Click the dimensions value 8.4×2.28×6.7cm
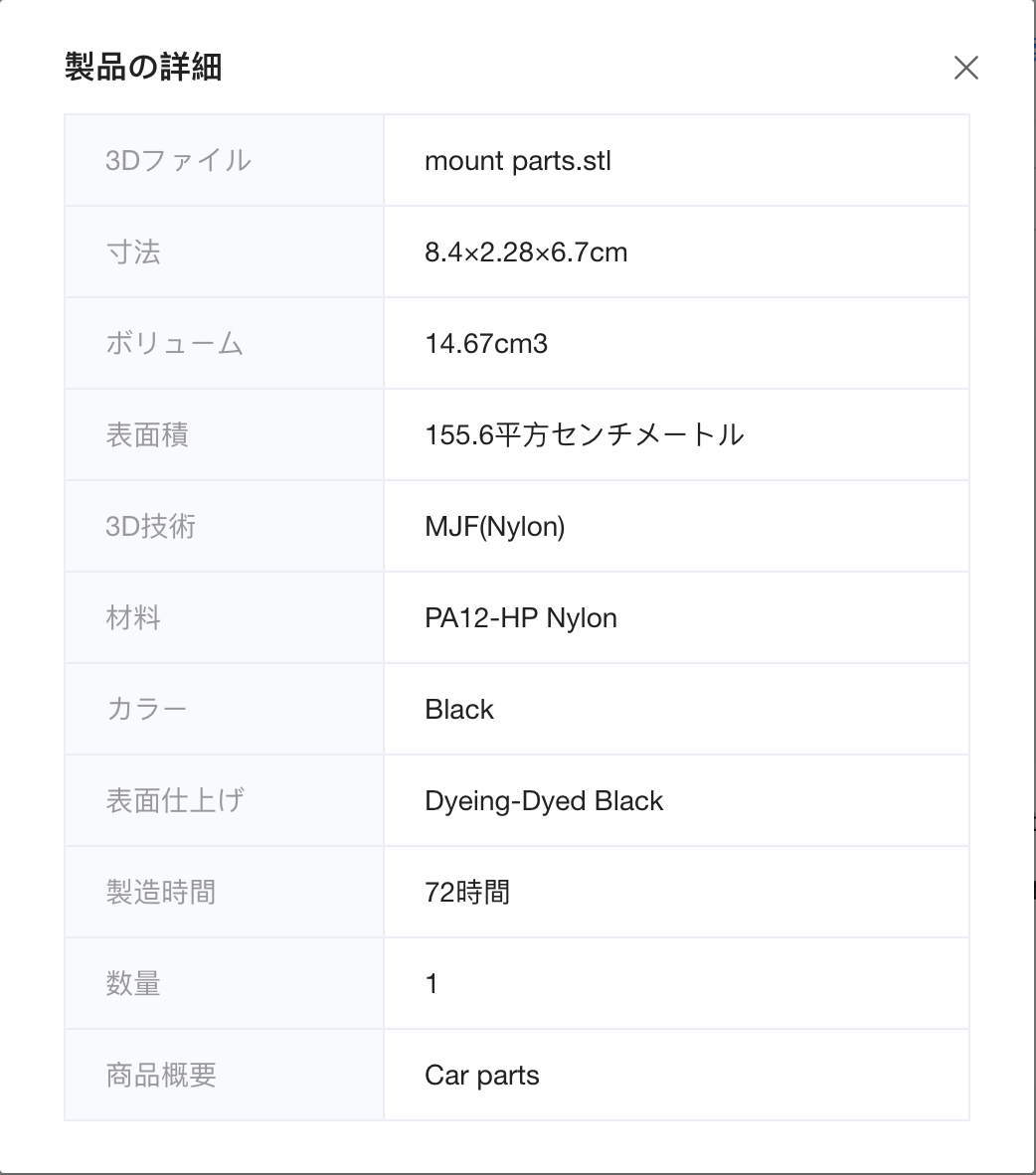This screenshot has width=1036, height=1175. click(x=526, y=252)
